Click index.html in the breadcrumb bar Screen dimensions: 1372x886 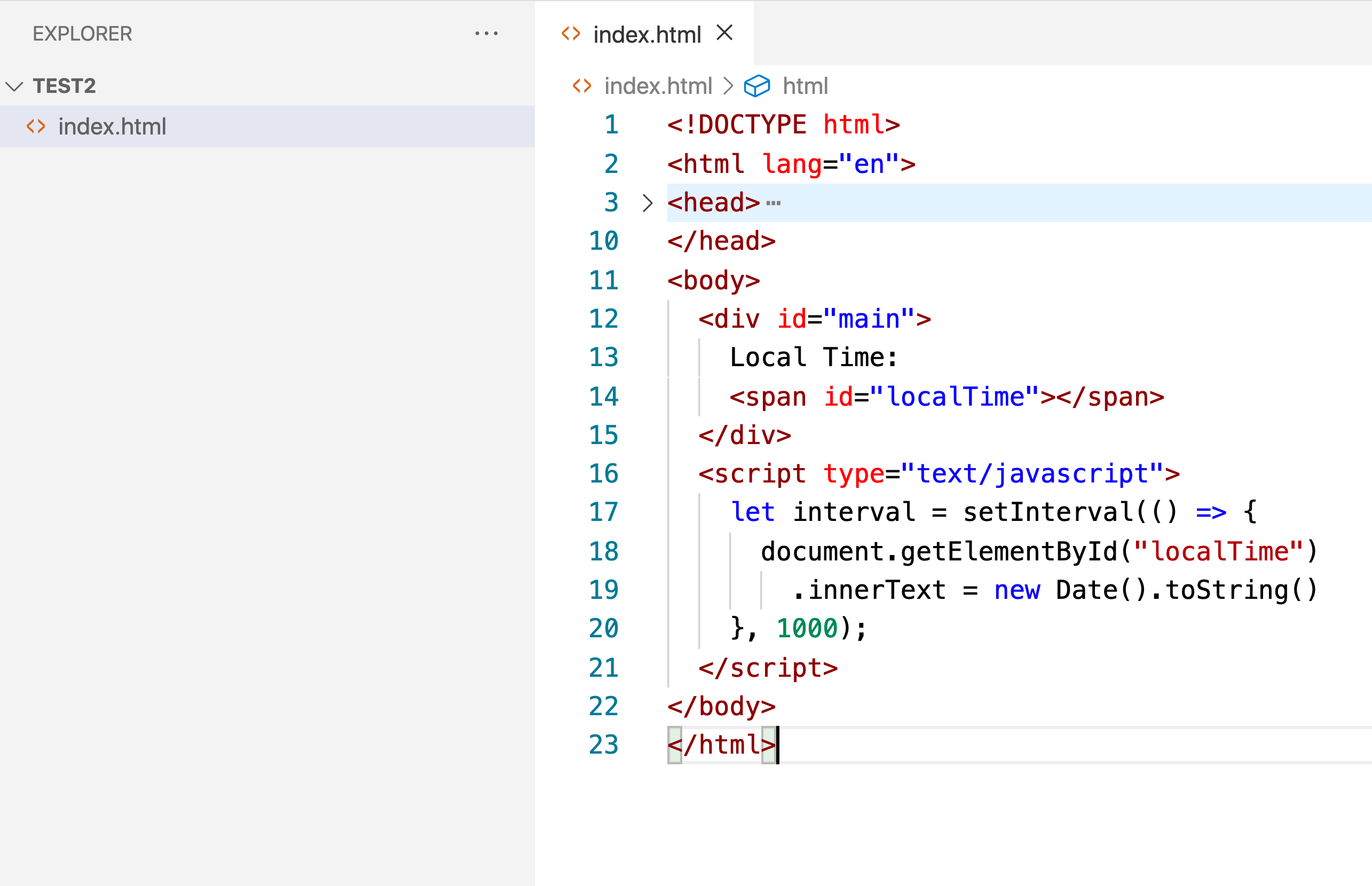[658, 86]
